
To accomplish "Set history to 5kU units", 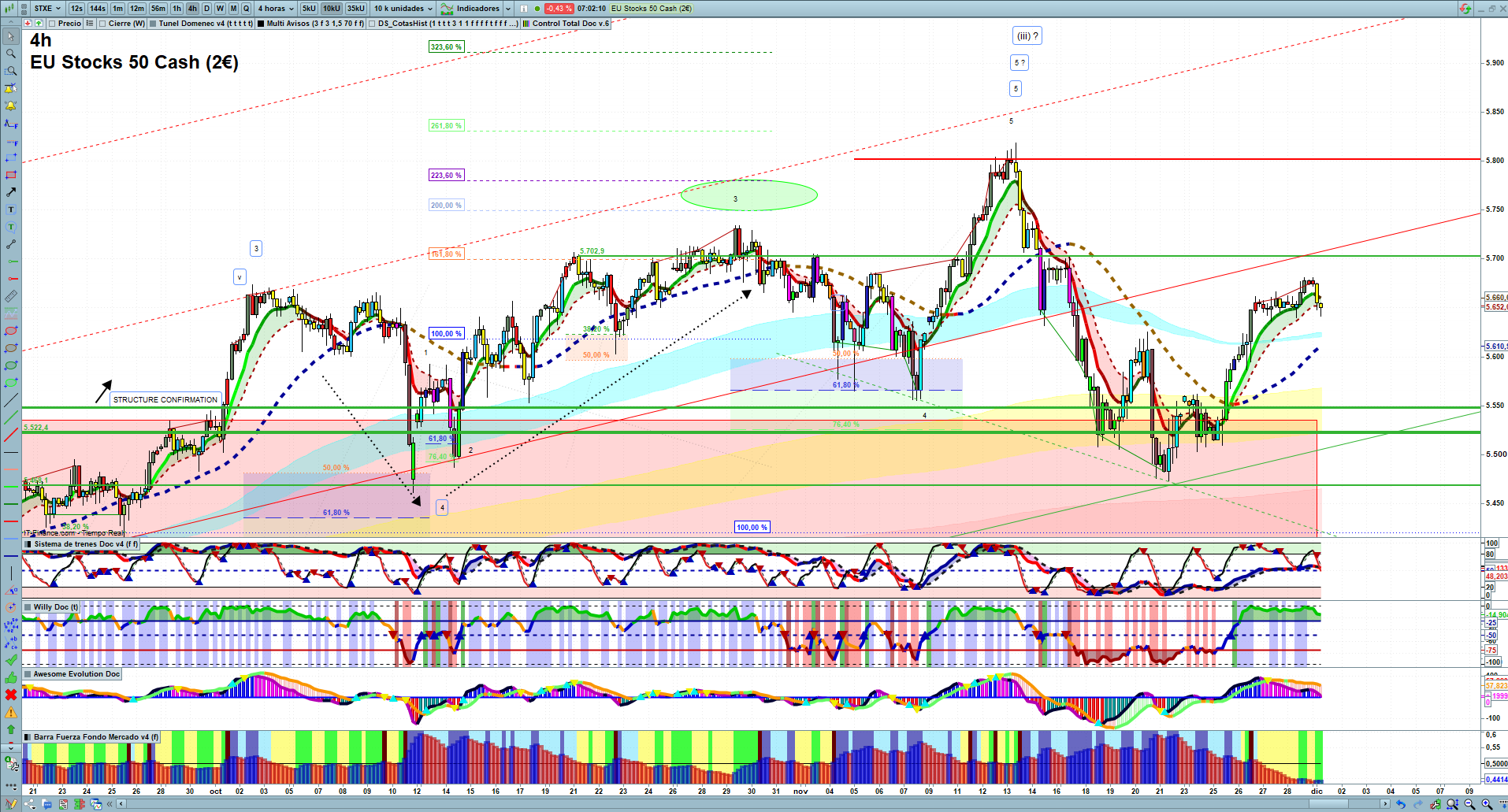I will click(309, 9).
